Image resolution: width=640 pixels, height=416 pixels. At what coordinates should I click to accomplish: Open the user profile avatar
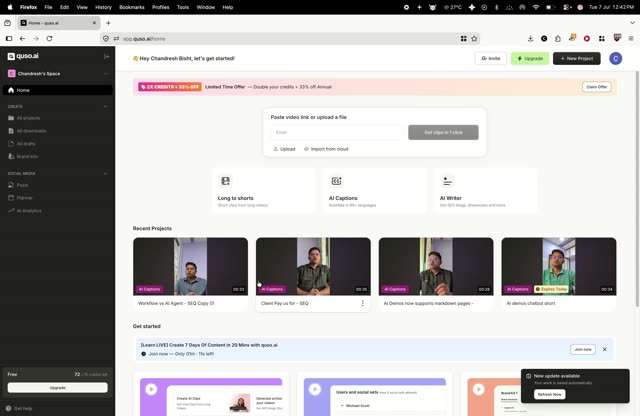(x=616, y=58)
